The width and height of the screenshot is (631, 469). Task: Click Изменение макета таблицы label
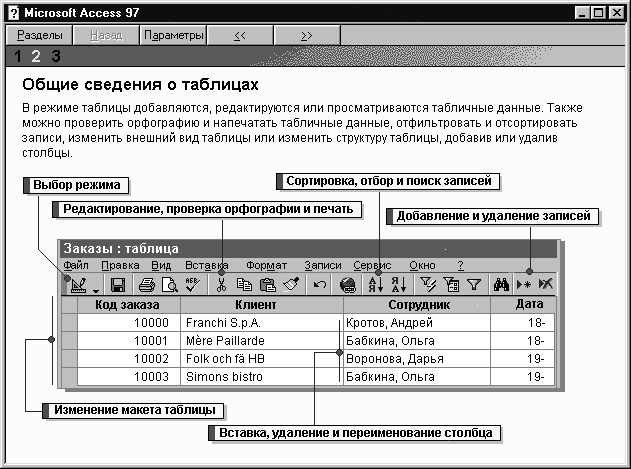click(134, 410)
